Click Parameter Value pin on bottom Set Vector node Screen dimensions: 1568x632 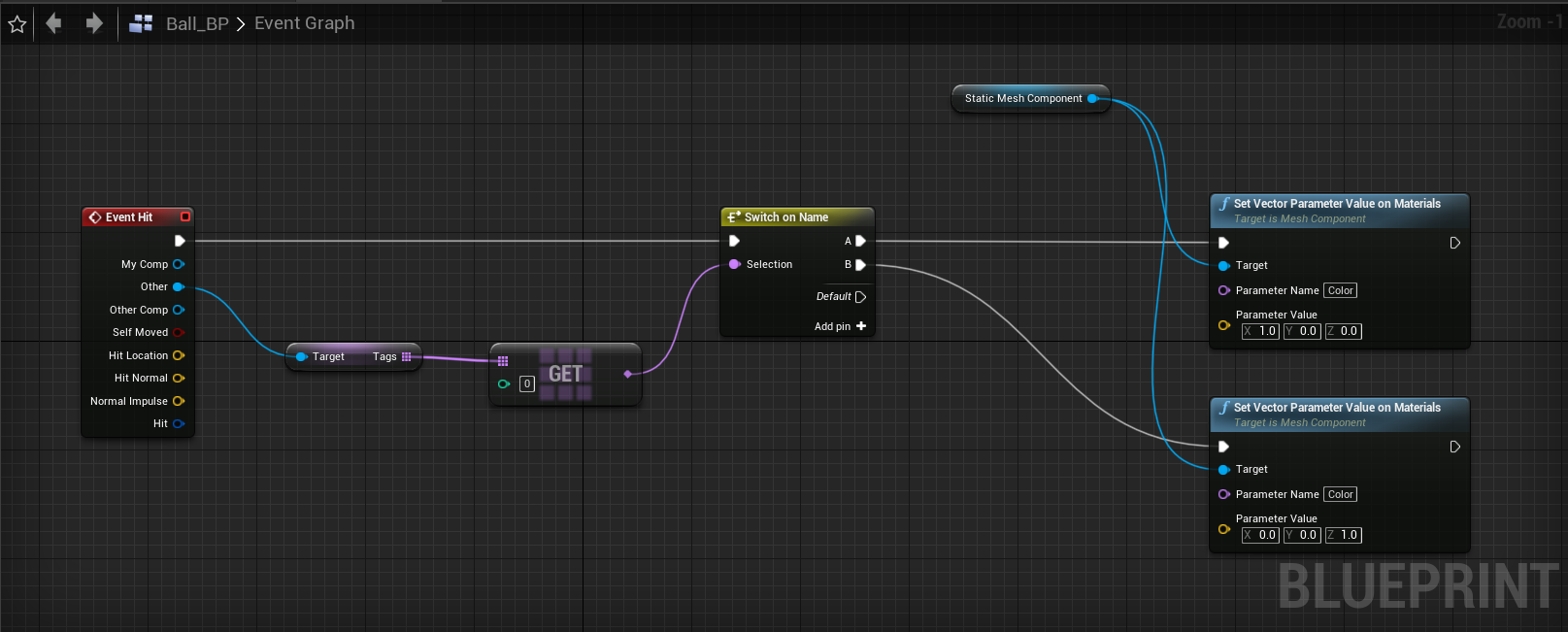pyautogui.click(x=1224, y=529)
